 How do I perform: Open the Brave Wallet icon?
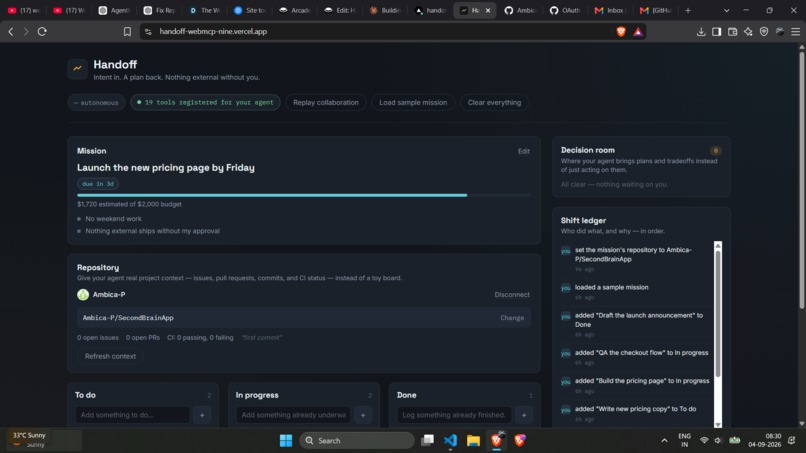coord(732,32)
